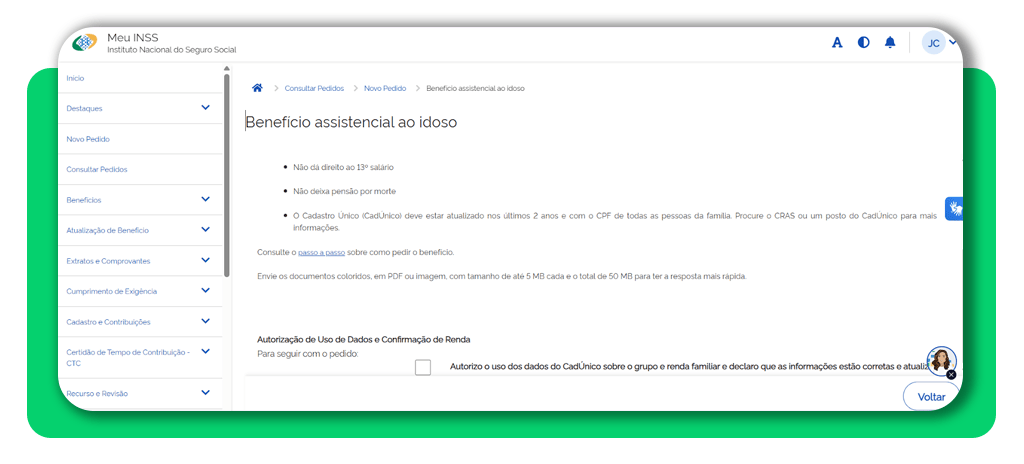
Task: Open the passo a passo link
Action: click(321, 252)
